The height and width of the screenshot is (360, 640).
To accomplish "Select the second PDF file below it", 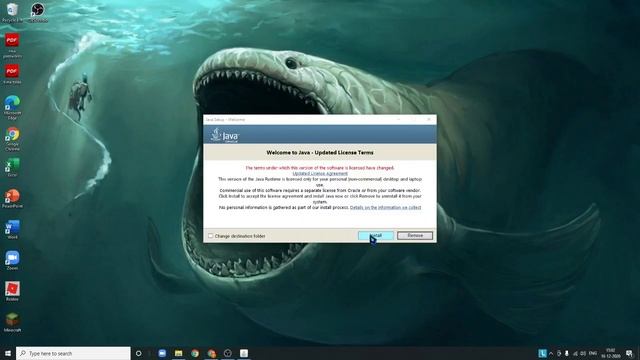I will [12, 74].
